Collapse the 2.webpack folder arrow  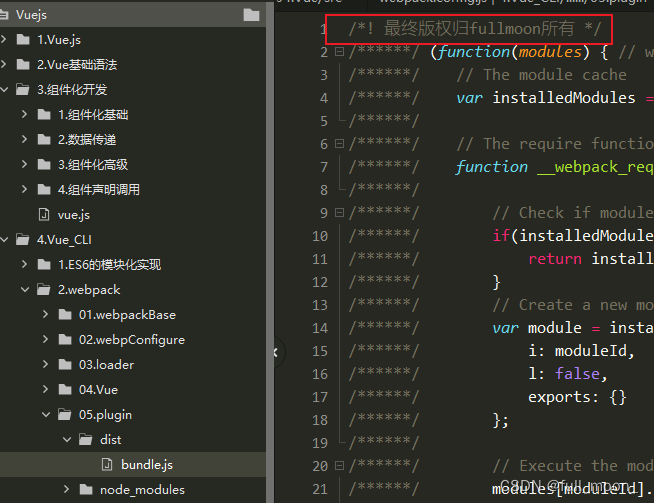(25, 289)
